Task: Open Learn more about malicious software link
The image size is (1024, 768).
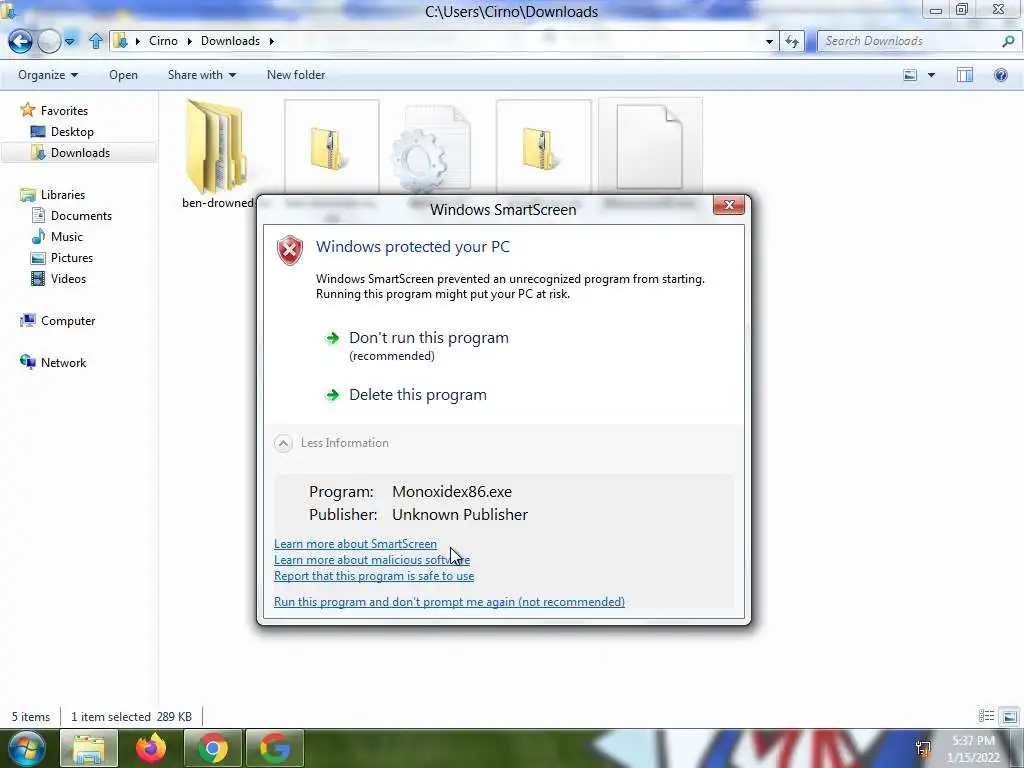Action: coord(372,560)
